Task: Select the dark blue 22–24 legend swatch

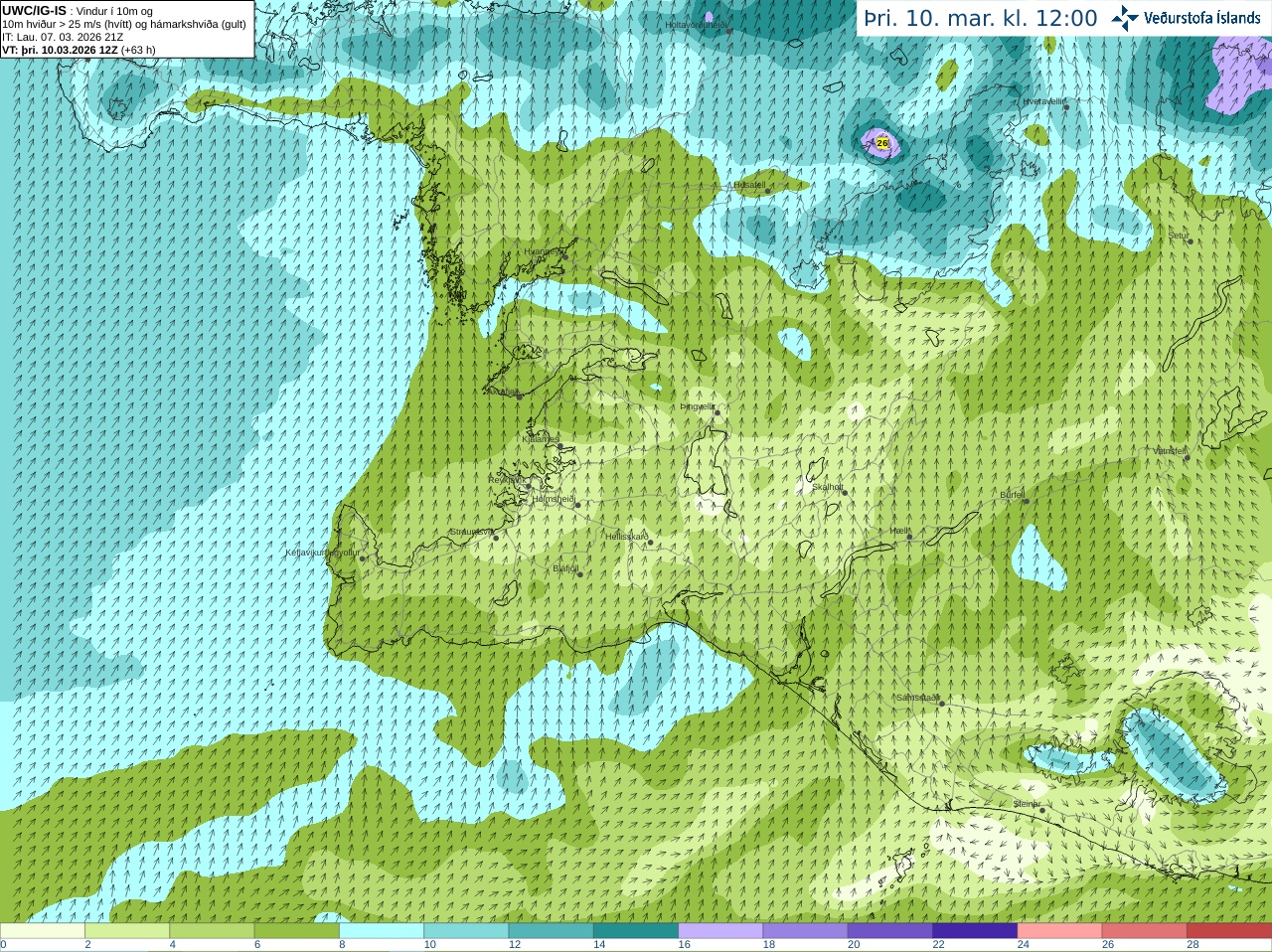Action: click(975, 931)
